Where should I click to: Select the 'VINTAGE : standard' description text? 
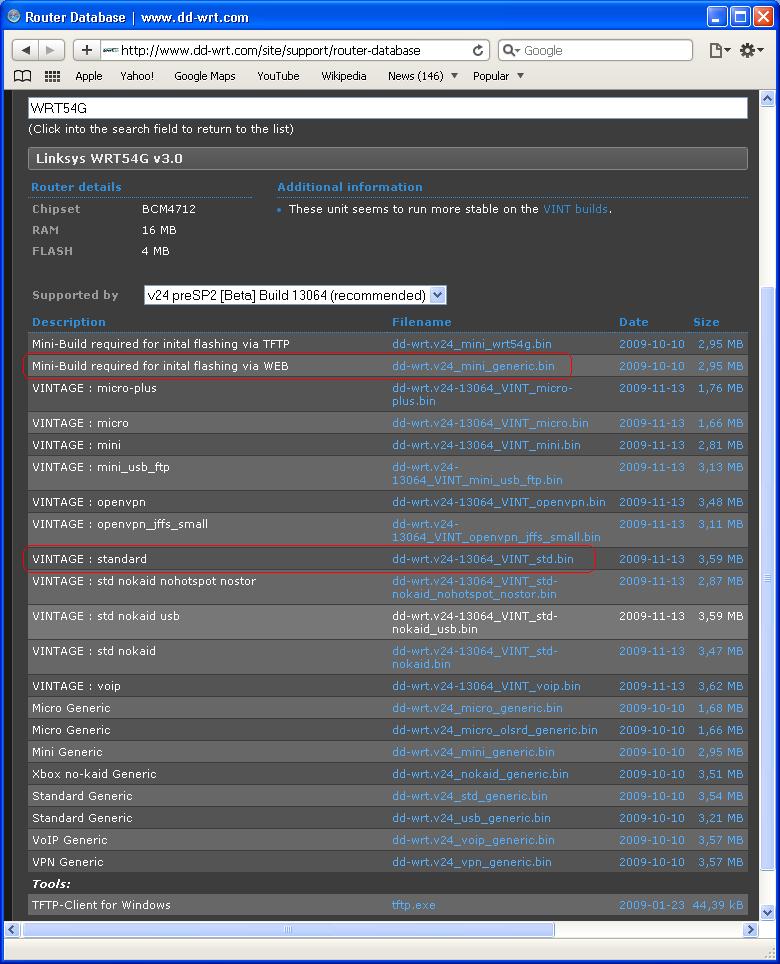pyautogui.click(x=90, y=559)
